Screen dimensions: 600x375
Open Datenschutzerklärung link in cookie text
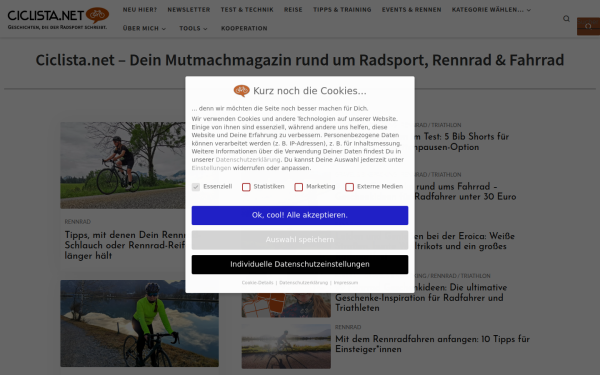[x=248, y=160]
